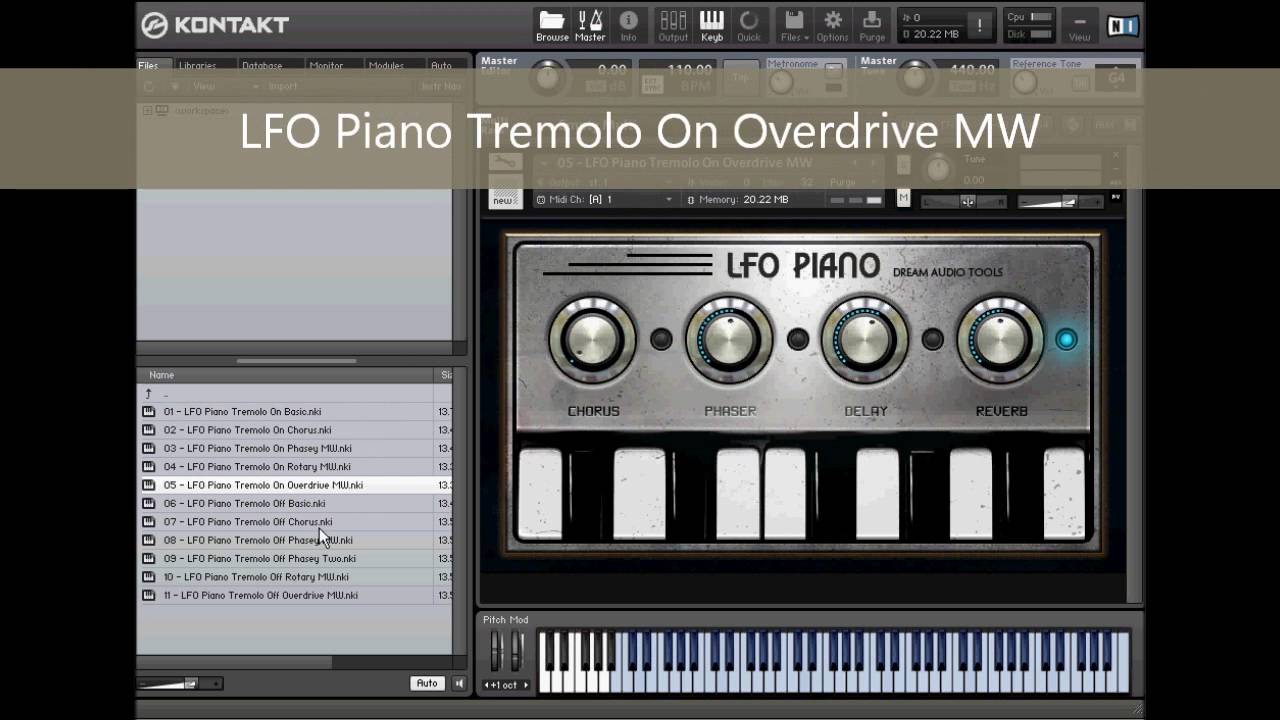Click the speaker preview icon beside Auto
Image resolution: width=1280 pixels, height=720 pixels.
[x=459, y=684]
